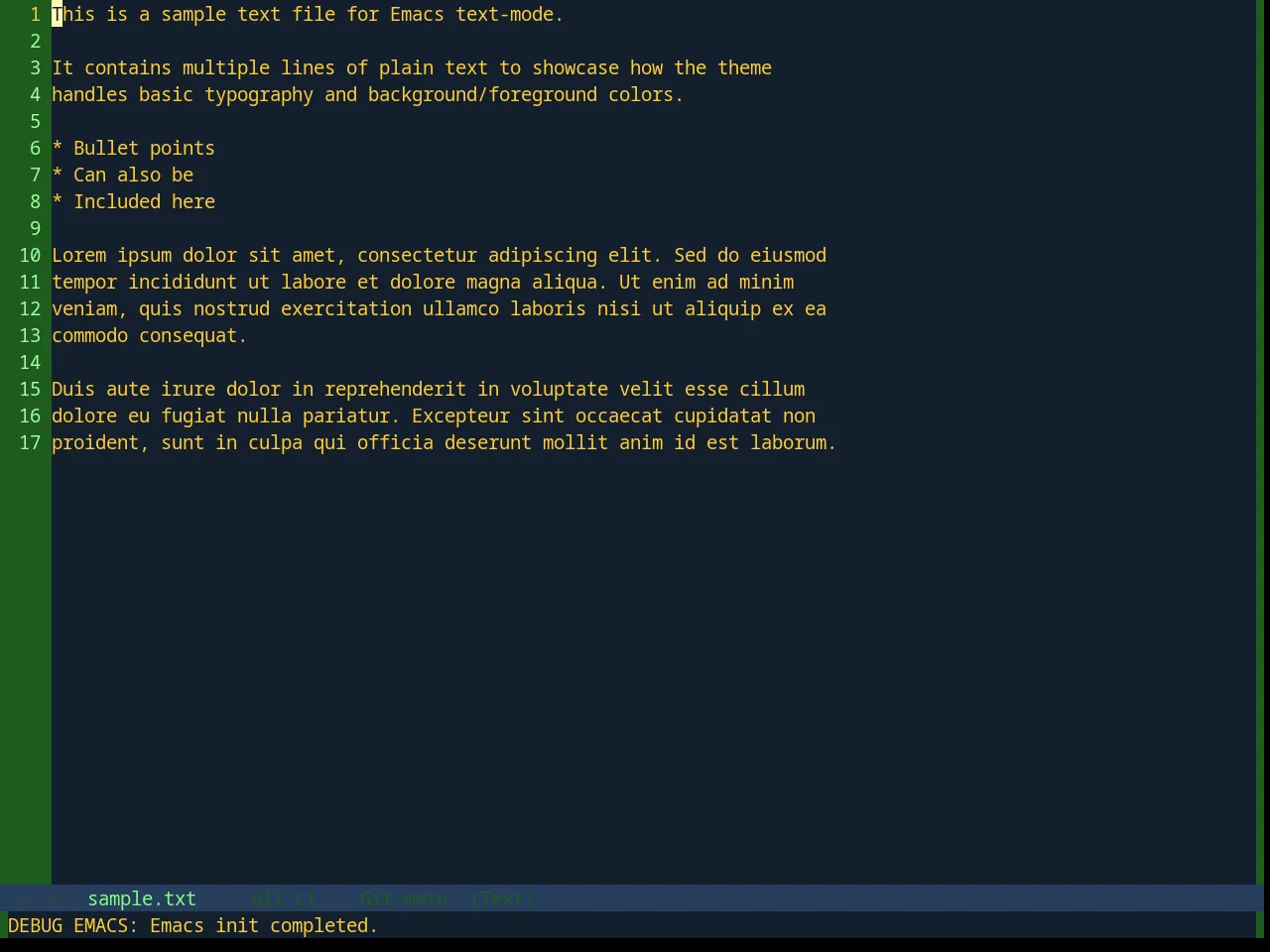This screenshot has height=952, width=1270.
Task: Click the word "proident," on line 17
Action: point(100,443)
